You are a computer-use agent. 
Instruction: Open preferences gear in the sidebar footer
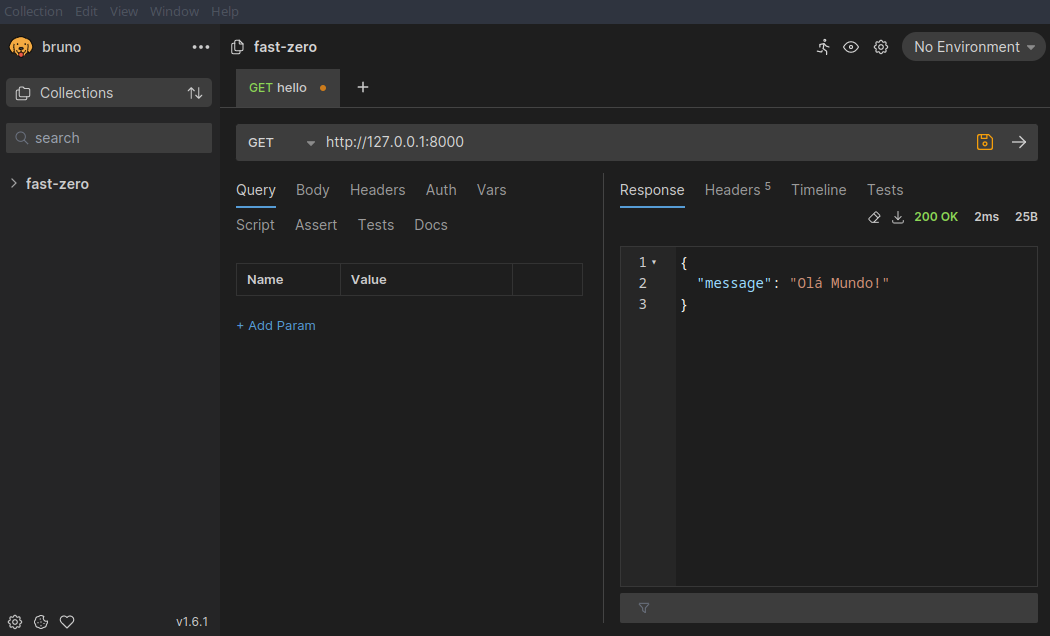click(15, 622)
